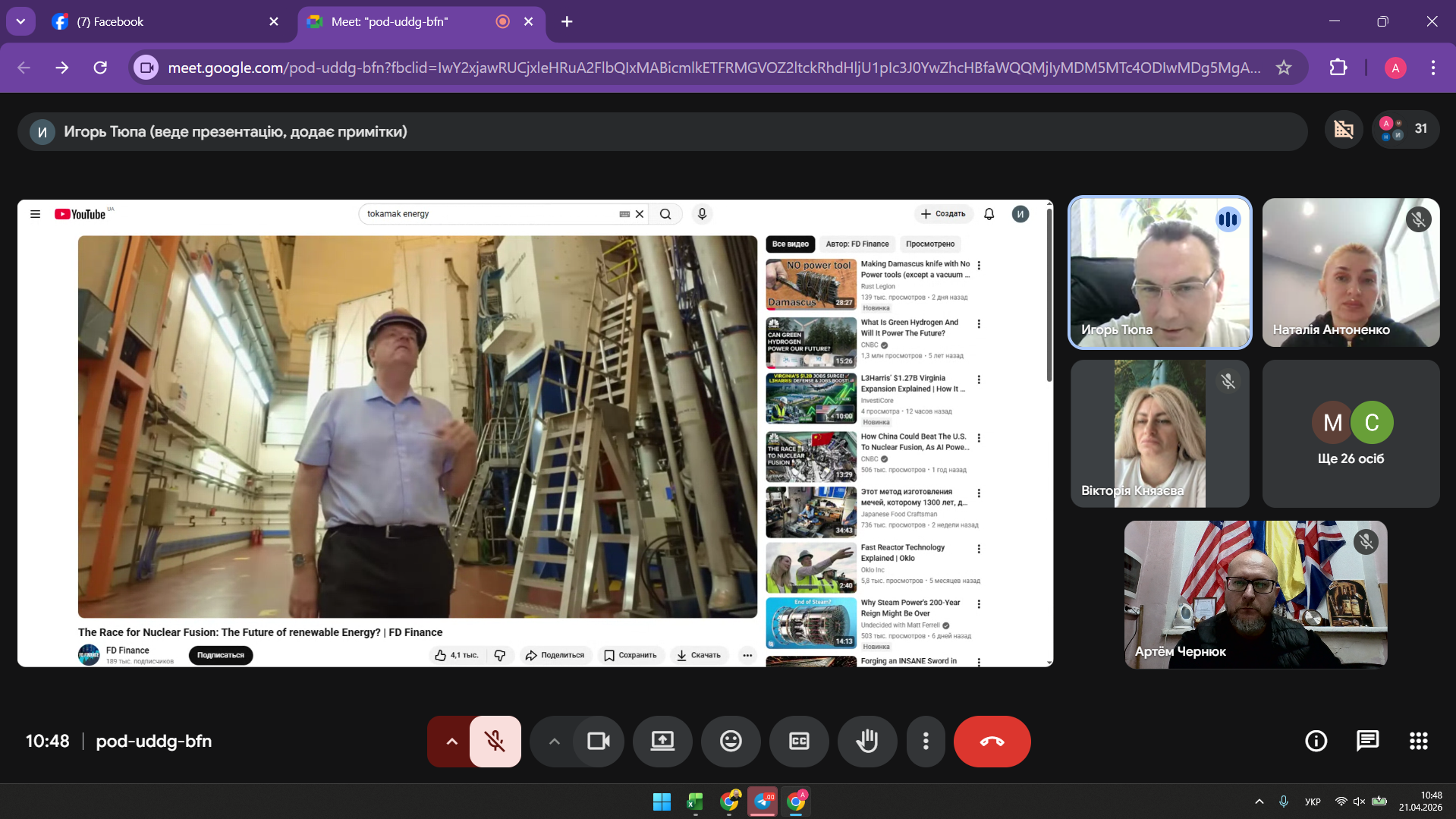Open options for Damascus knife video
The width and height of the screenshot is (1456, 819).
[979, 266]
